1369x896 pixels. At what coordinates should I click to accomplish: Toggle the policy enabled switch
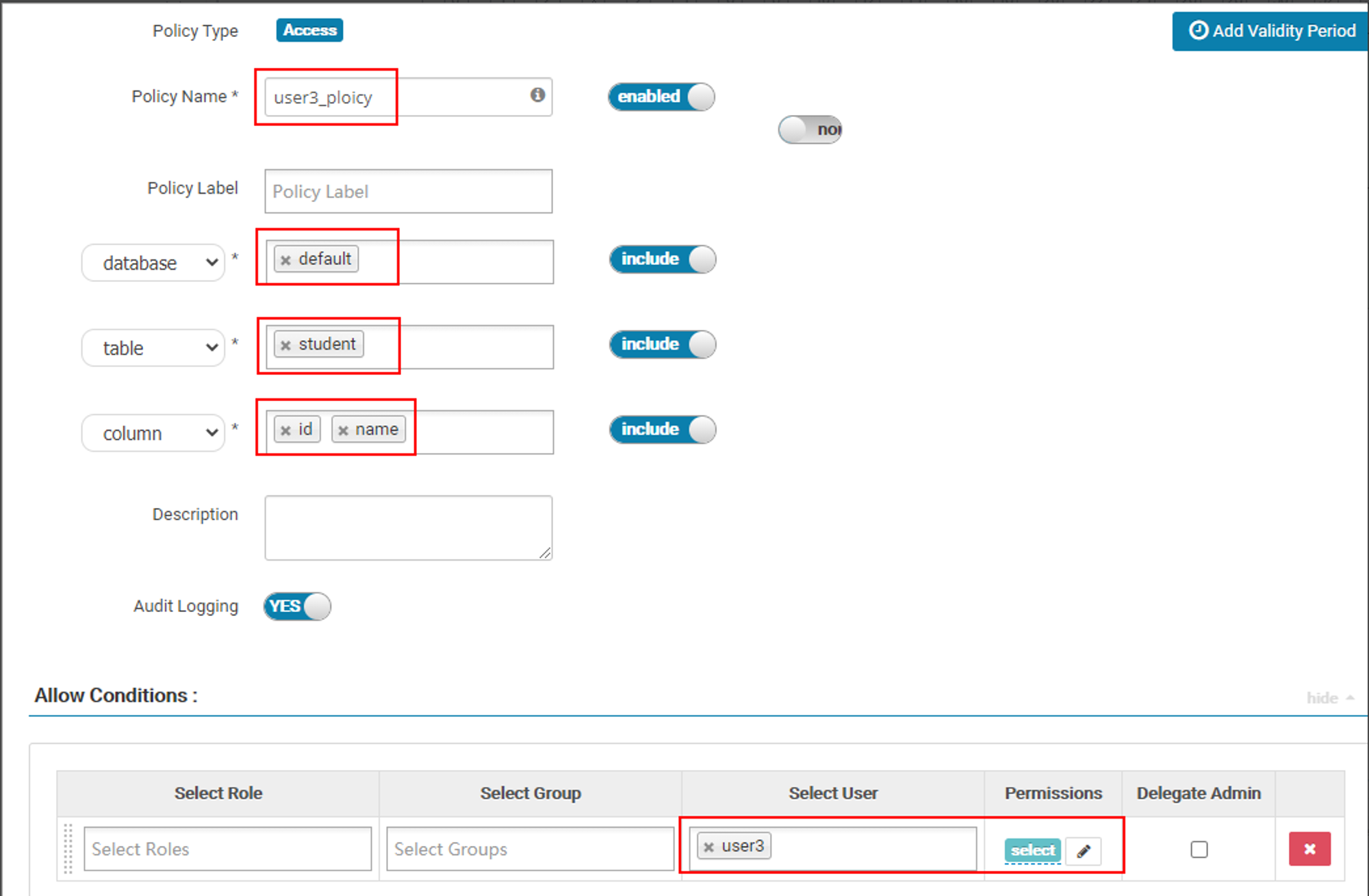tap(661, 97)
